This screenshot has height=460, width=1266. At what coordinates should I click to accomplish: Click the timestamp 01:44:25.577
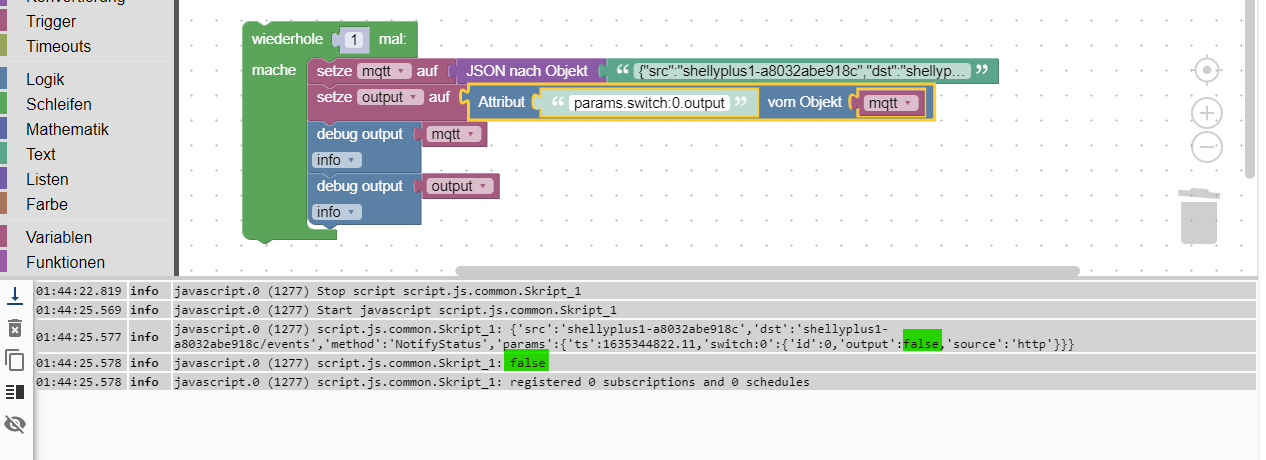point(80,337)
